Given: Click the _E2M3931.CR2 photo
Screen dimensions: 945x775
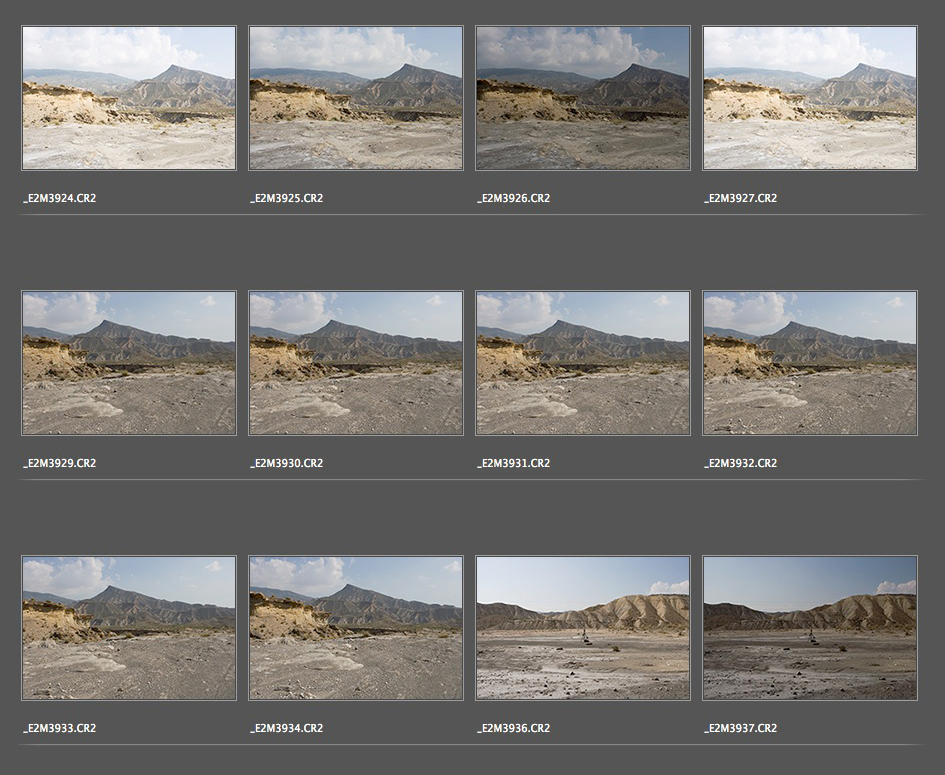Looking at the screenshot, I should click(583, 363).
